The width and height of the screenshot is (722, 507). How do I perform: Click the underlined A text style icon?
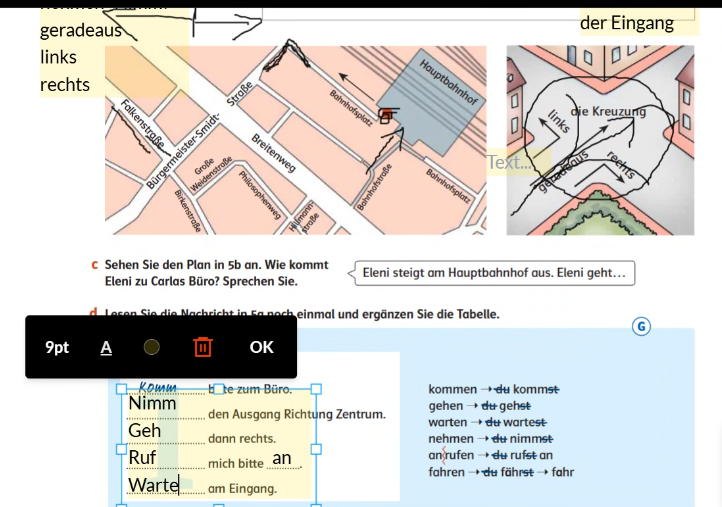point(106,347)
